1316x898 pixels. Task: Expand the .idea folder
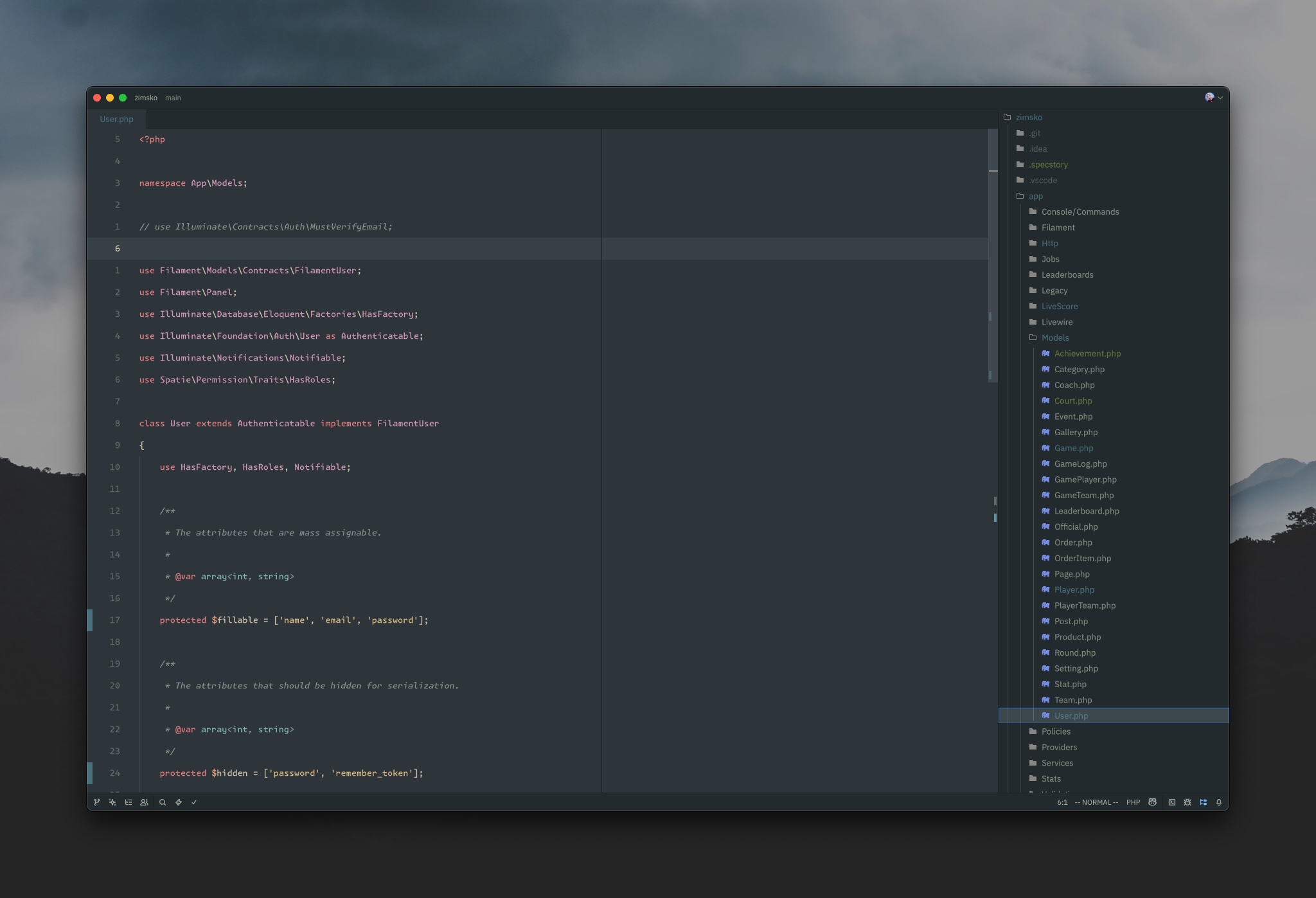coord(1114,148)
